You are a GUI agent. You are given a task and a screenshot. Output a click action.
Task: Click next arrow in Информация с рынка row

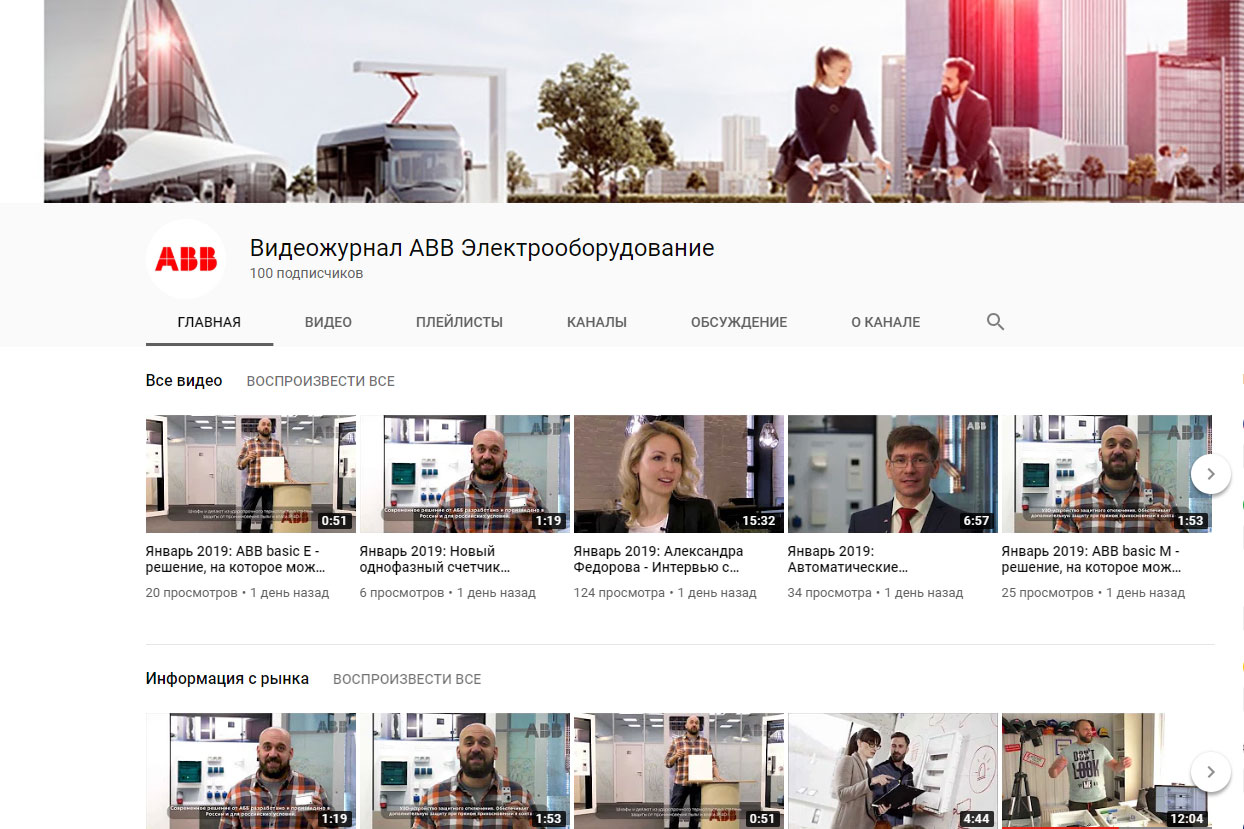(x=1211, y=772)
